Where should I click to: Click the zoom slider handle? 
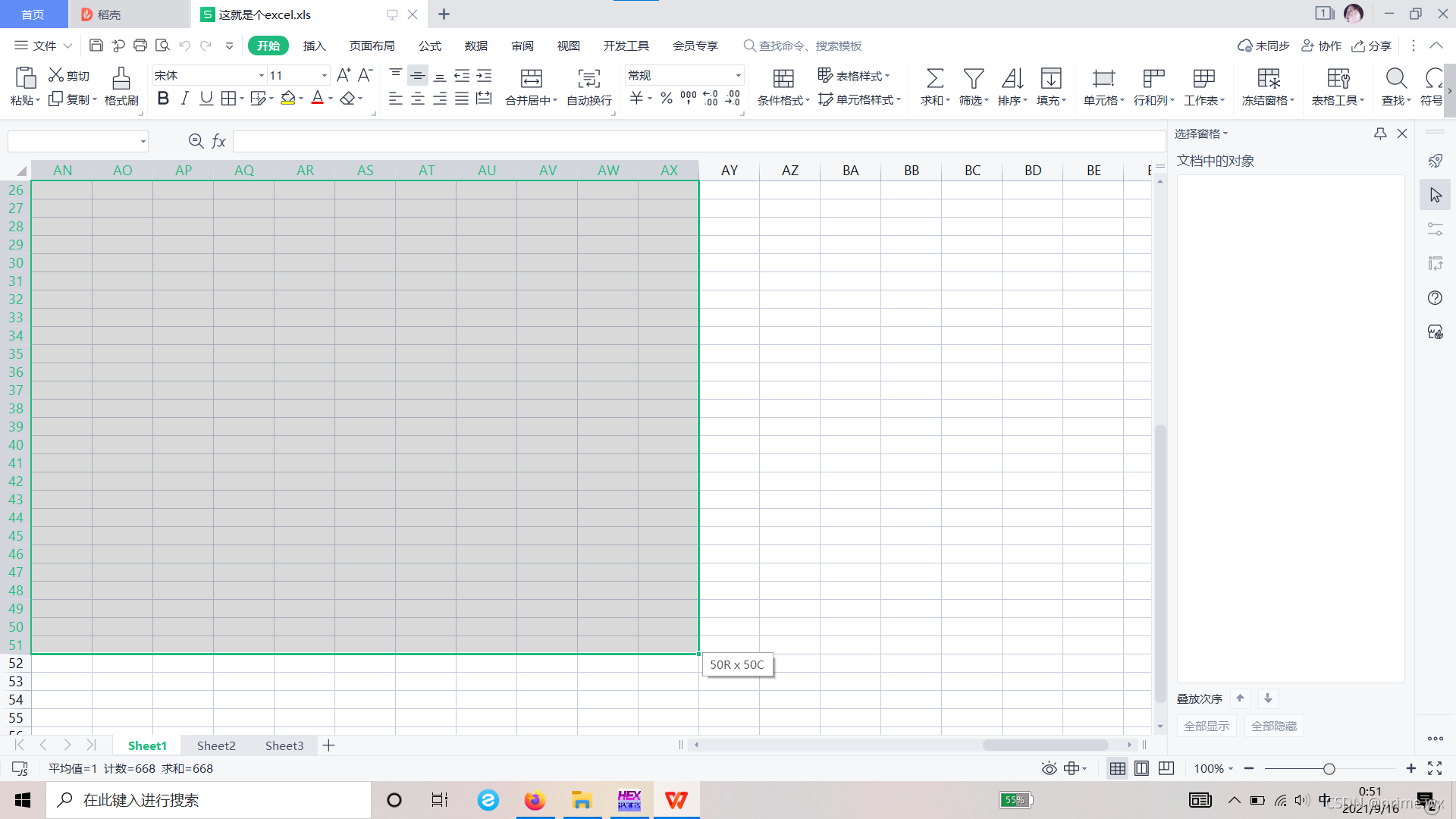coord(1329,768)
